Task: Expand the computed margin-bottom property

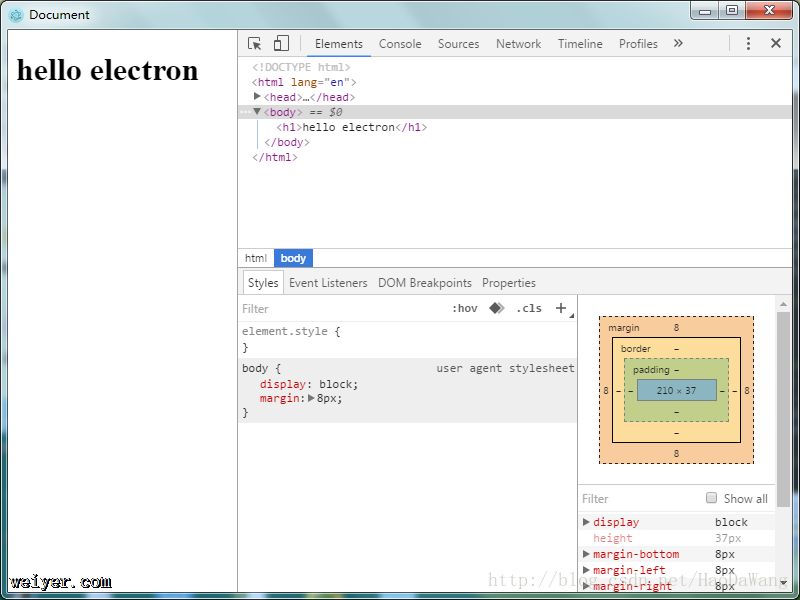Action: click(x=586, y=554)
